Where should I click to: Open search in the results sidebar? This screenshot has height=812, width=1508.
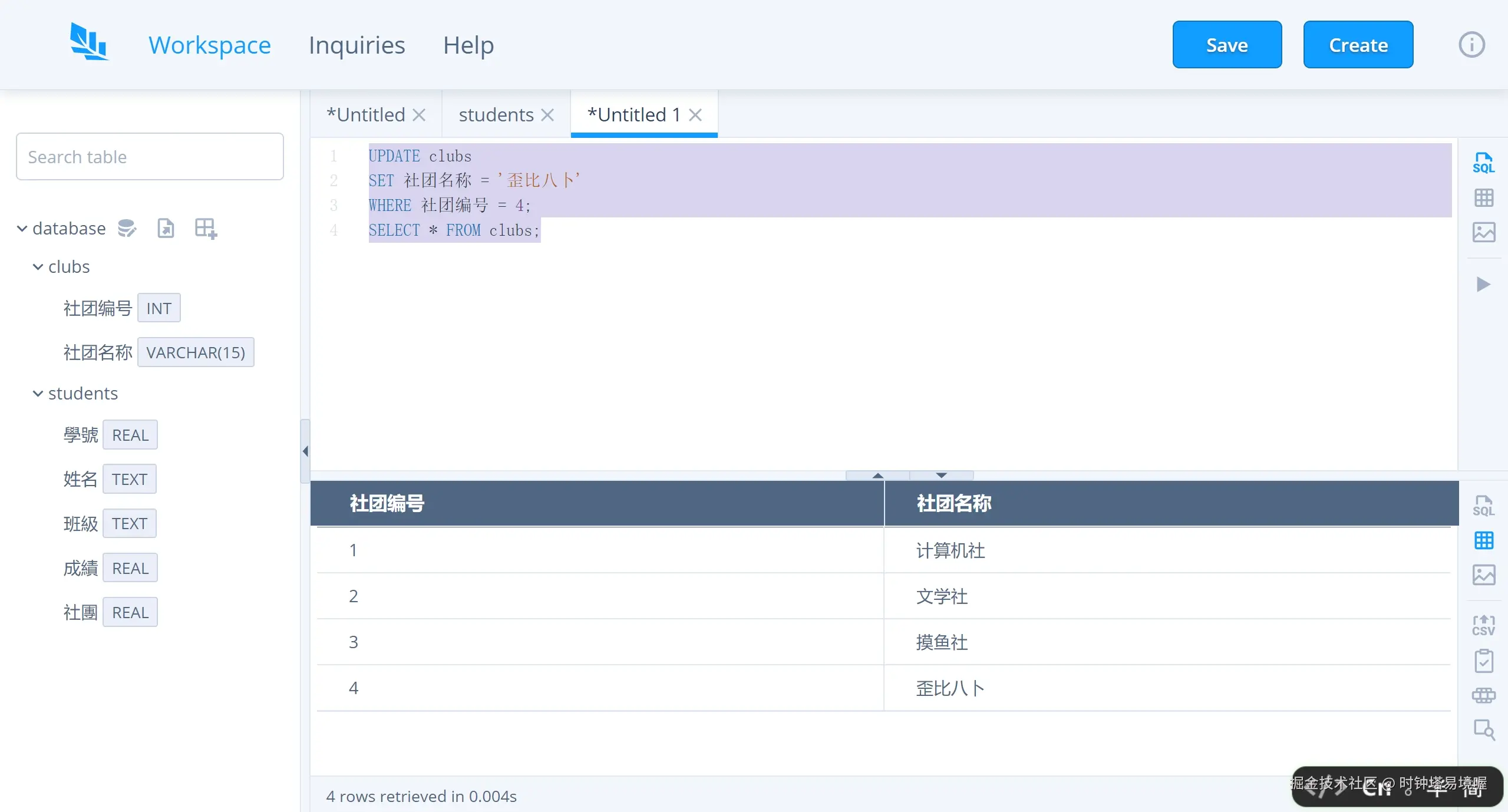point(1483,731)
